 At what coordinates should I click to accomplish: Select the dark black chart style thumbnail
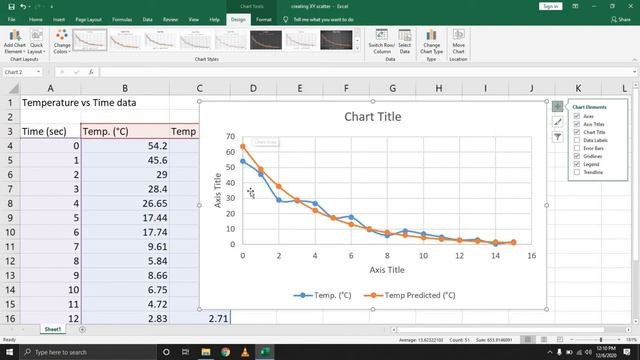tap(336, 40)
